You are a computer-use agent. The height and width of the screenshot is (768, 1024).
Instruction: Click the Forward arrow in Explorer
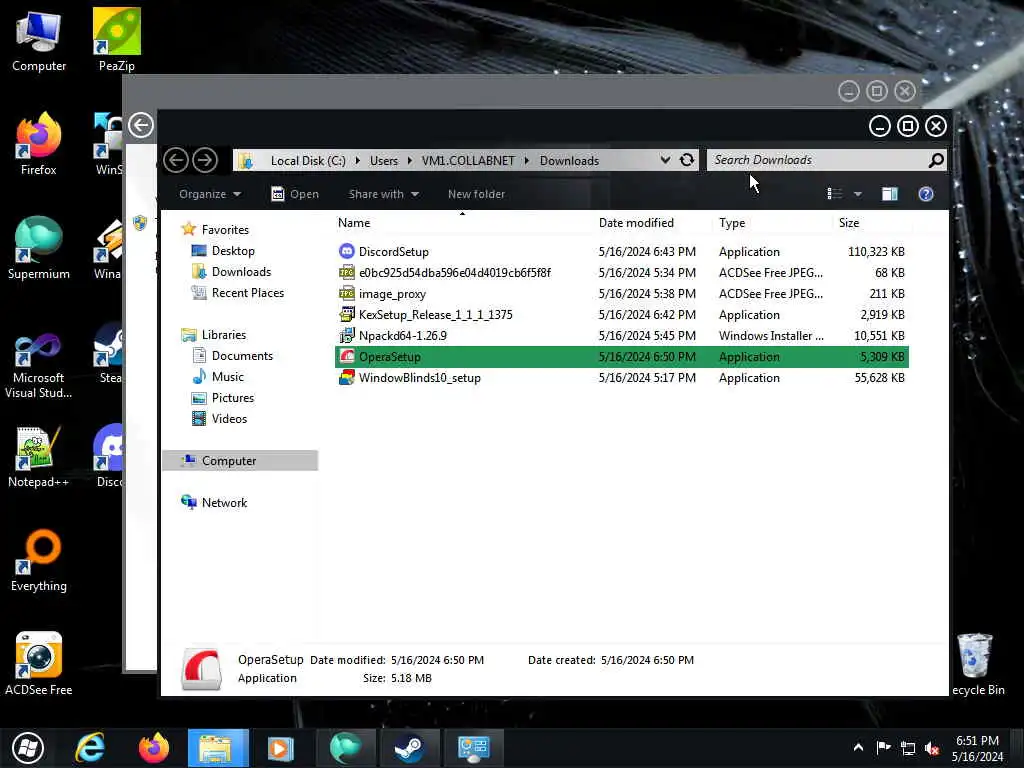click(x=205, y=160)
